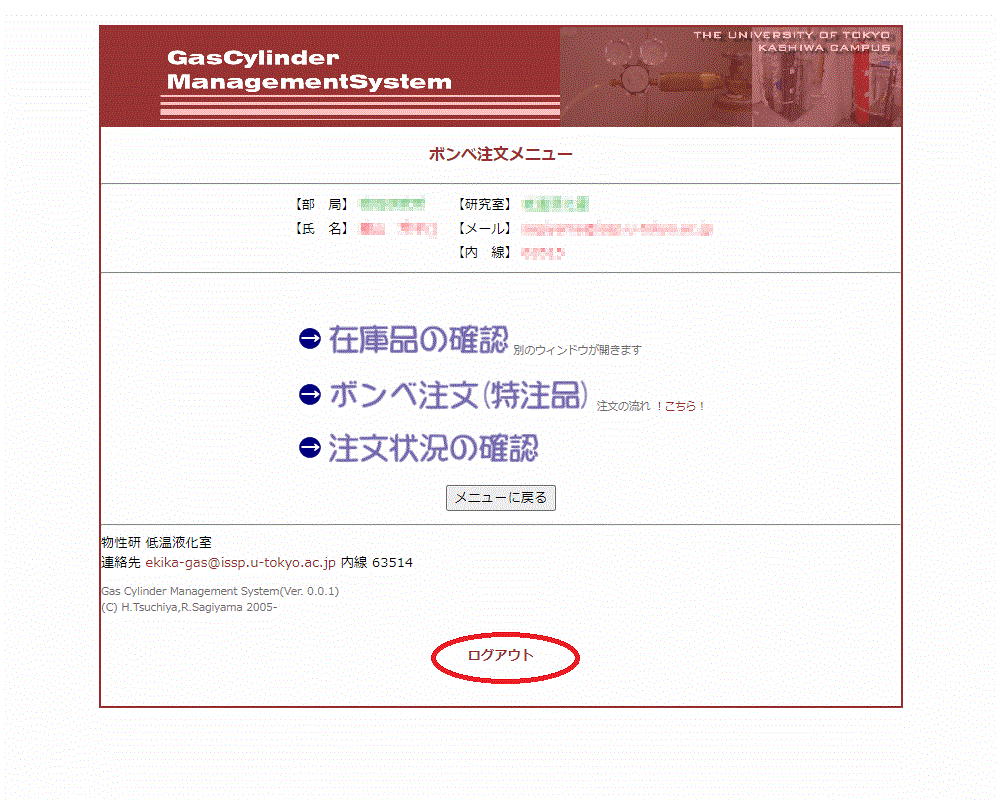
Task: Click THE UNIVERSITY OF TOKYO KASHIWA CAMPUS text
Action: coord(791,41)
